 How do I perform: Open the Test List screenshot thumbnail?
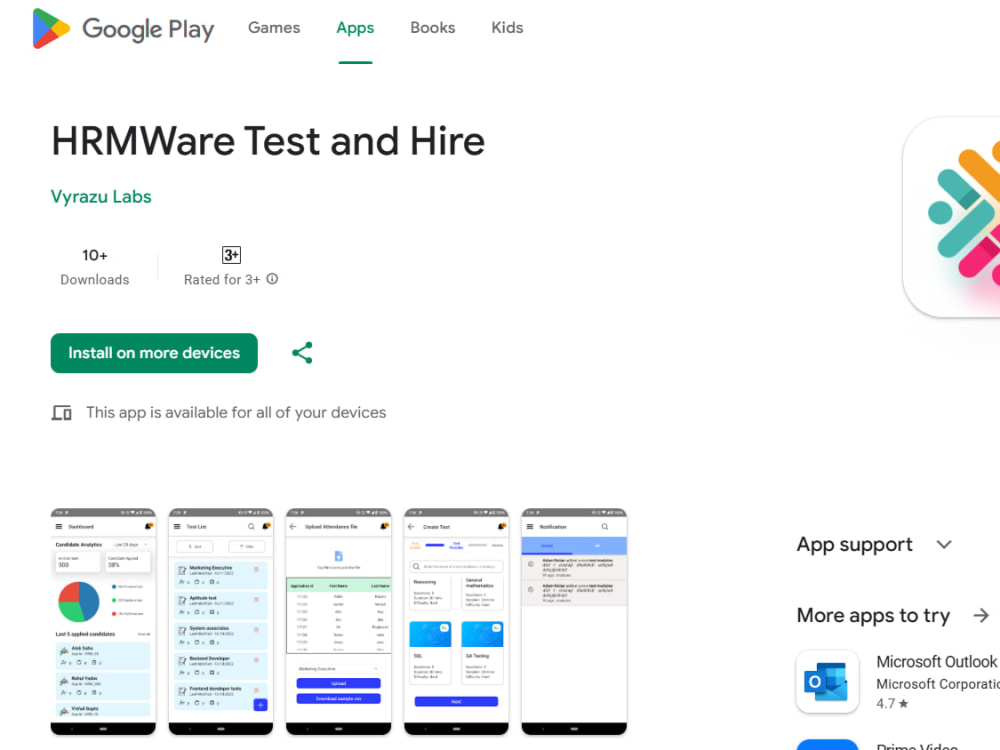click(x=221, y=622)
